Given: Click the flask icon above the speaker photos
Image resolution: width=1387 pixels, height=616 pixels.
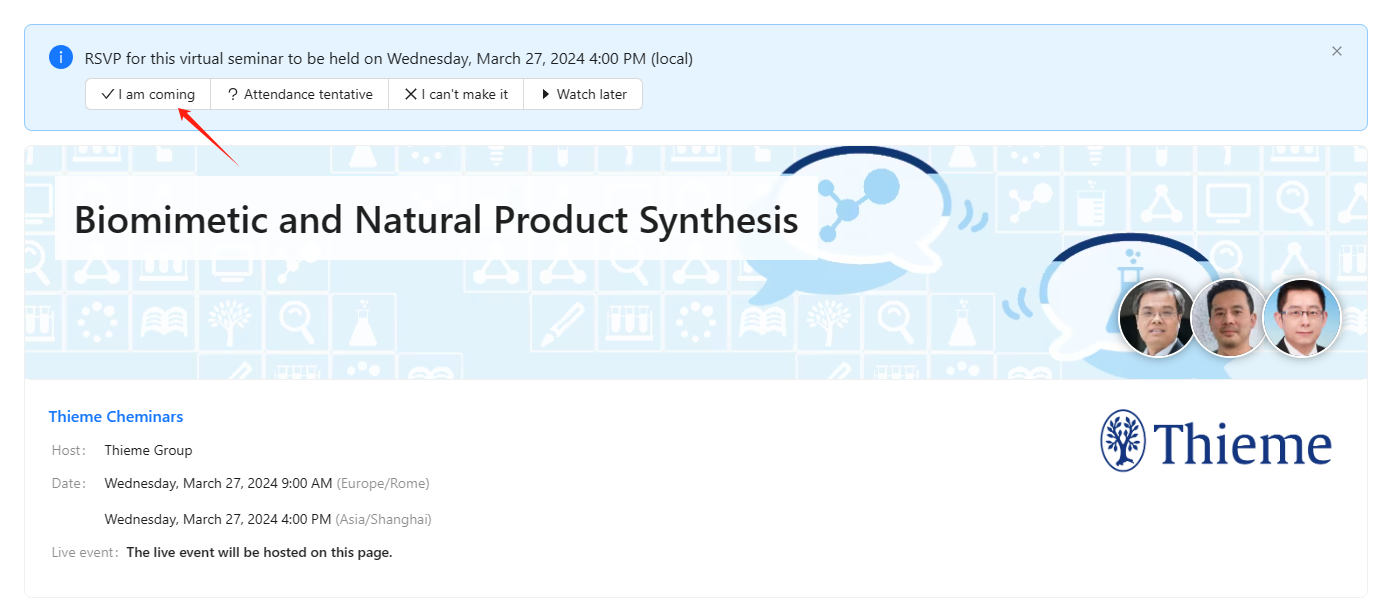Looking at the screenshot, I should pyautogui.click(x=1132, y=267).
